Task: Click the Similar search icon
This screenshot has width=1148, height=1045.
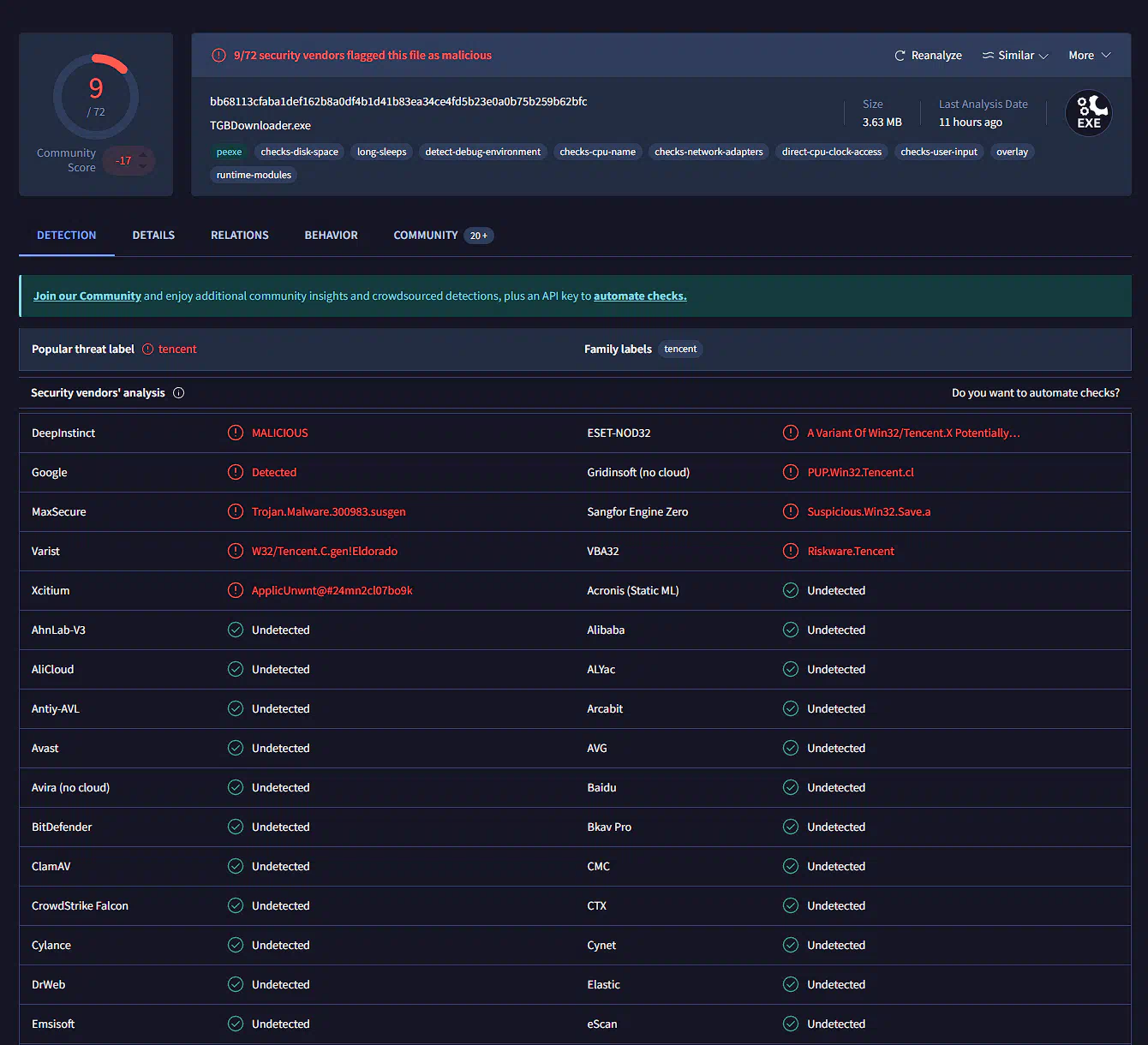Action: 988,56
